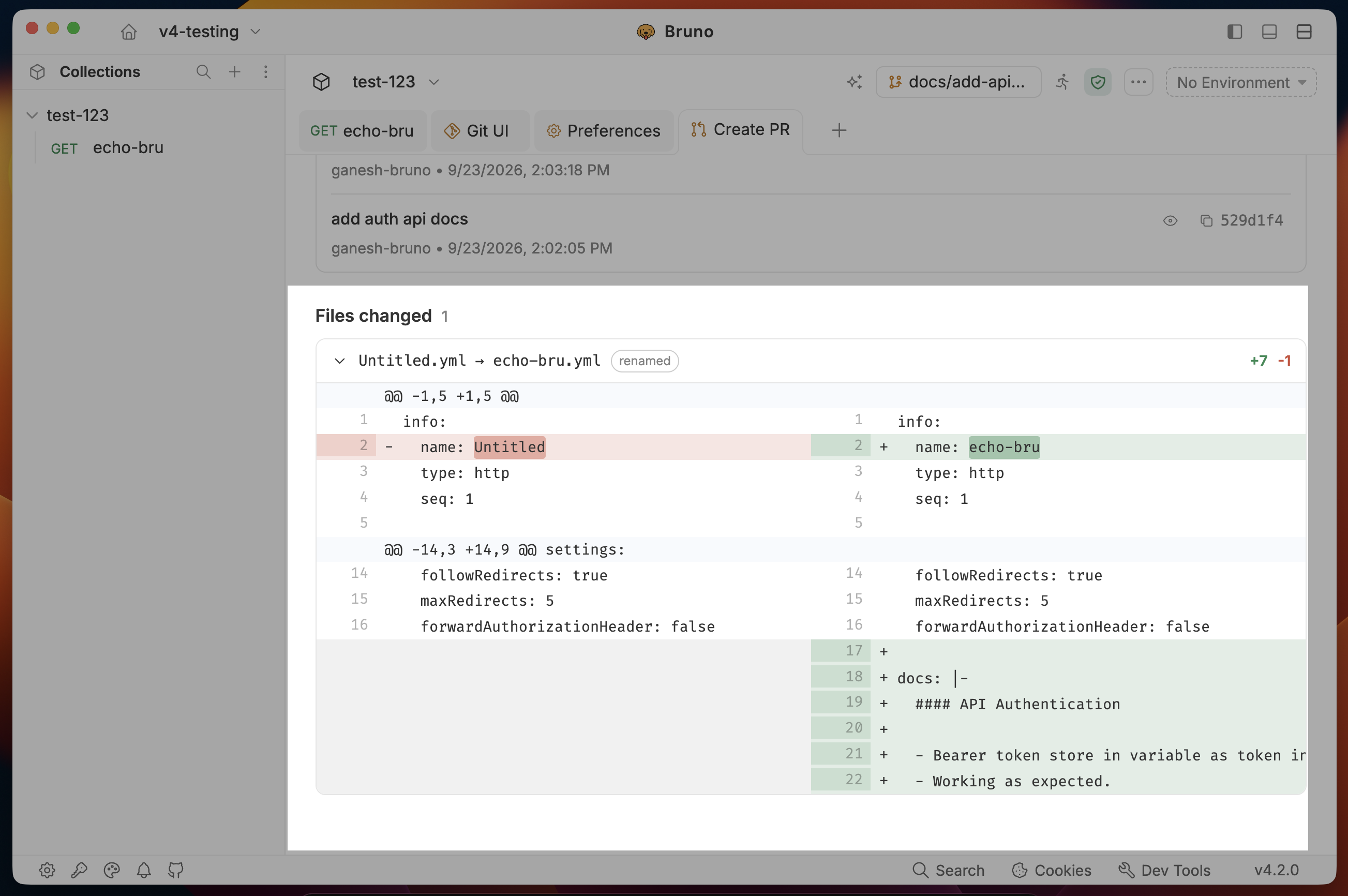Viewport: 1348px width, 896px height.
Task: Click the Git UI tab diamond icon
Action: click(x=452, y=131)
